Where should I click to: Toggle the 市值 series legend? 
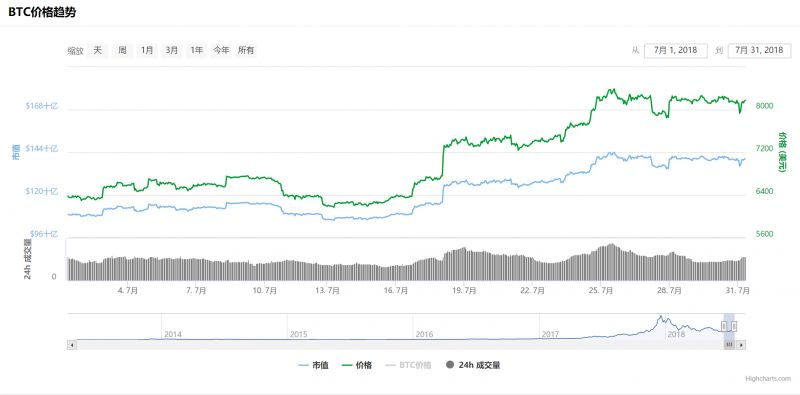[x=313, y=365]
